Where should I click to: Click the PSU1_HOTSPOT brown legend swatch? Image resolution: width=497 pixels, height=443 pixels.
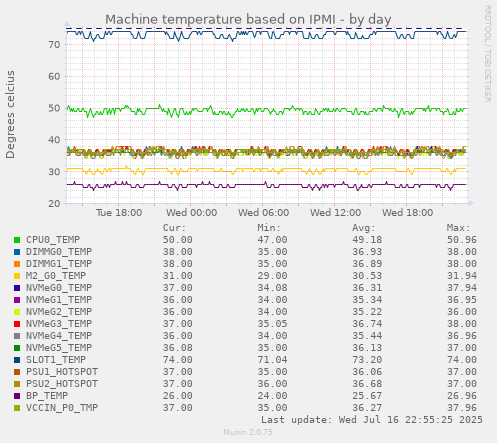pyautogui.click(x=17, y=372)
